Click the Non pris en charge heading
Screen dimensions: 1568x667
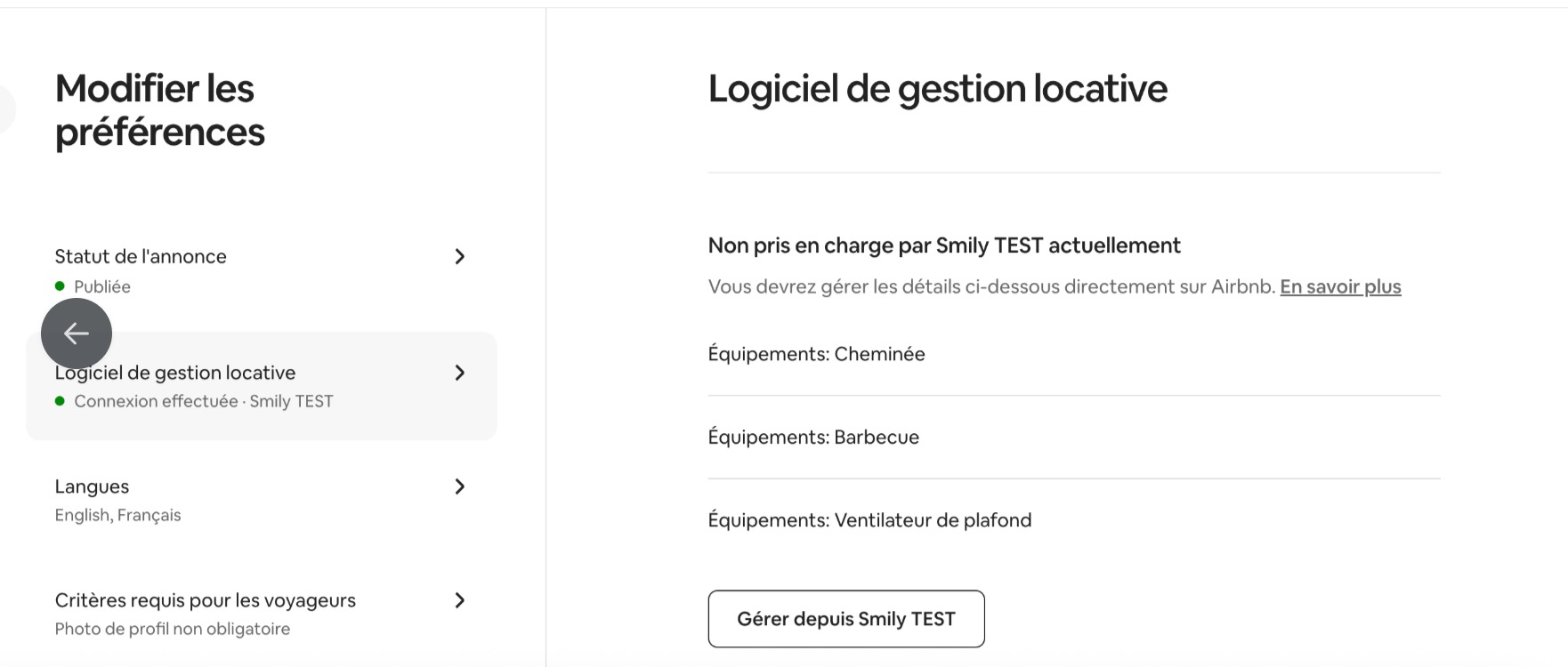click(x=943, y=245)
